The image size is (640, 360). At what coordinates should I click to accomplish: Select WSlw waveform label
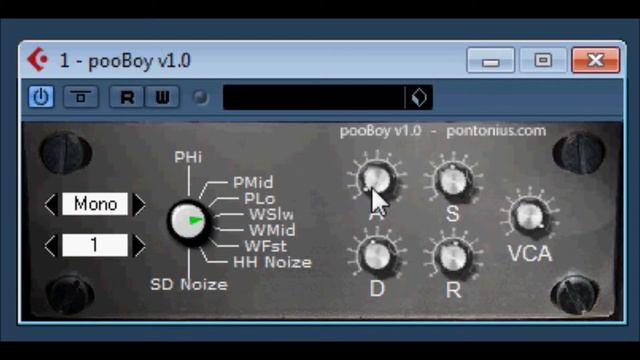click(271, 214)
